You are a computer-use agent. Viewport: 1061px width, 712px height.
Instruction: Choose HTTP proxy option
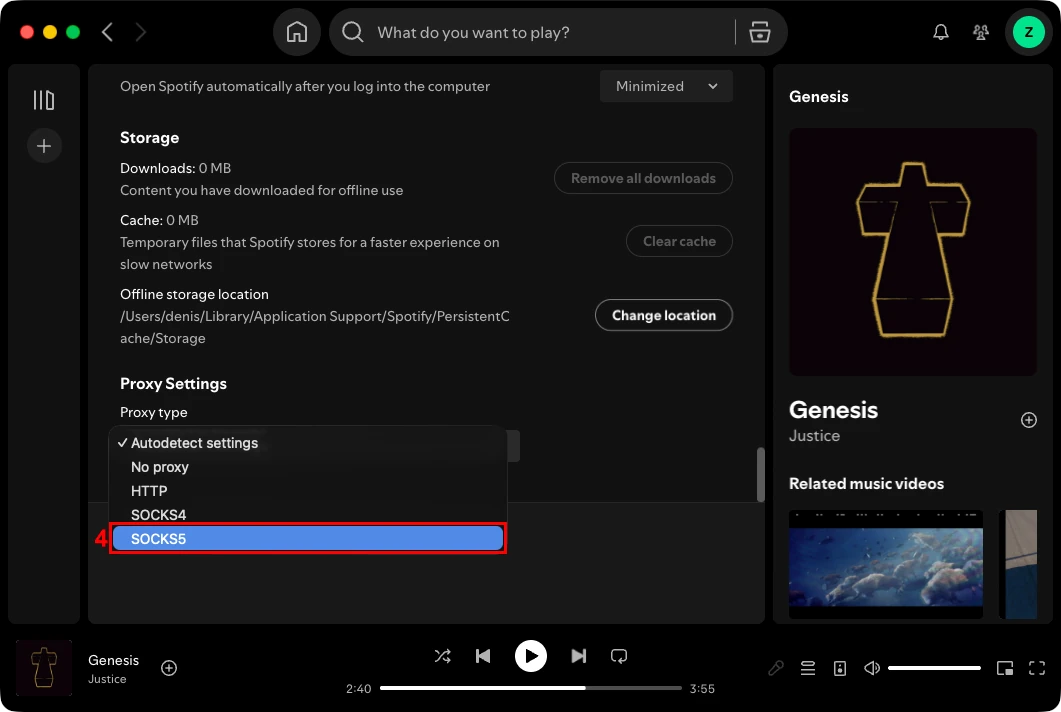tap(308, 491)
